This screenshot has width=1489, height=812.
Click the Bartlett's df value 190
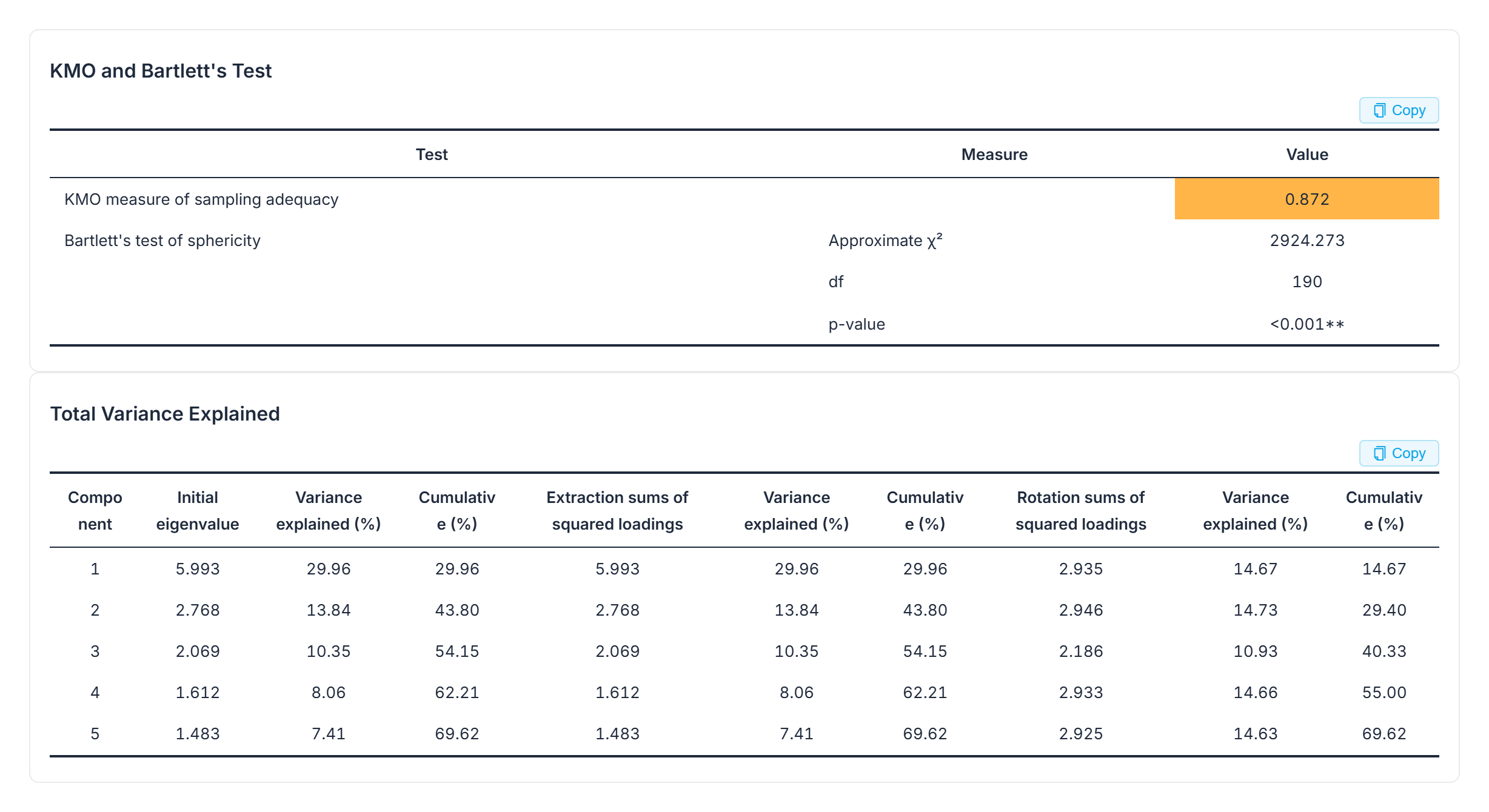tap(1307, 282)
